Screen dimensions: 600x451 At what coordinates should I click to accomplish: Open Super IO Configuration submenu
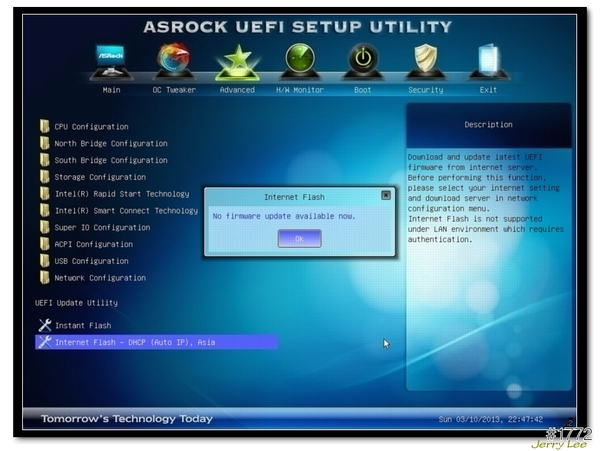point(102,228)
